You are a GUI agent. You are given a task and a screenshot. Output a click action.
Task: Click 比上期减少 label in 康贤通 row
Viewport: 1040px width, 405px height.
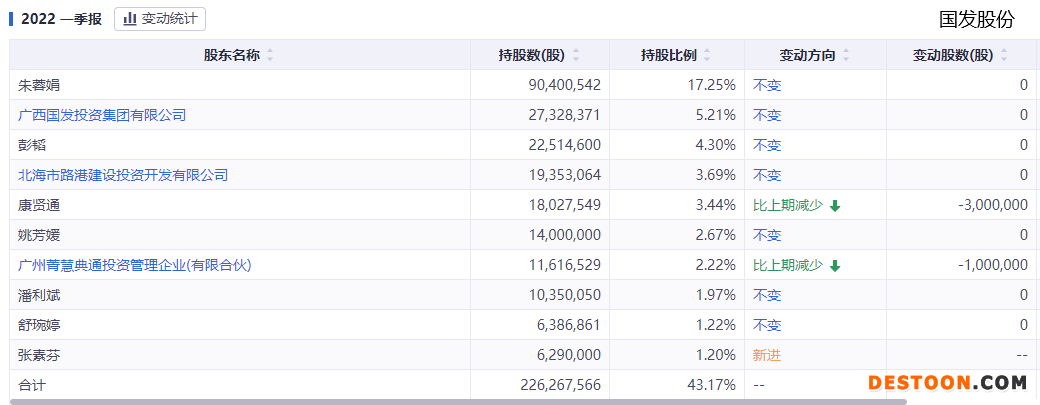(788, 205)
